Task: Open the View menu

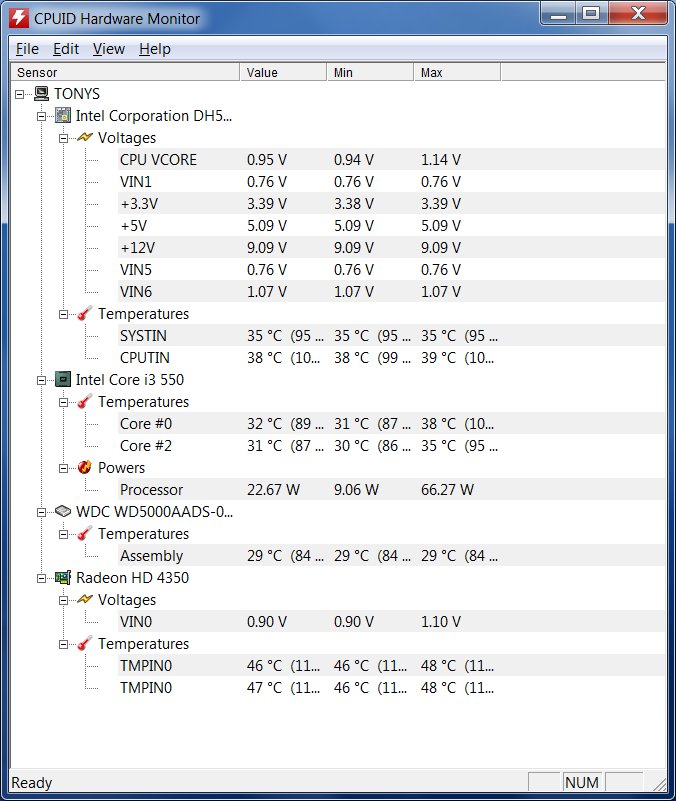Action: [109, 49]
